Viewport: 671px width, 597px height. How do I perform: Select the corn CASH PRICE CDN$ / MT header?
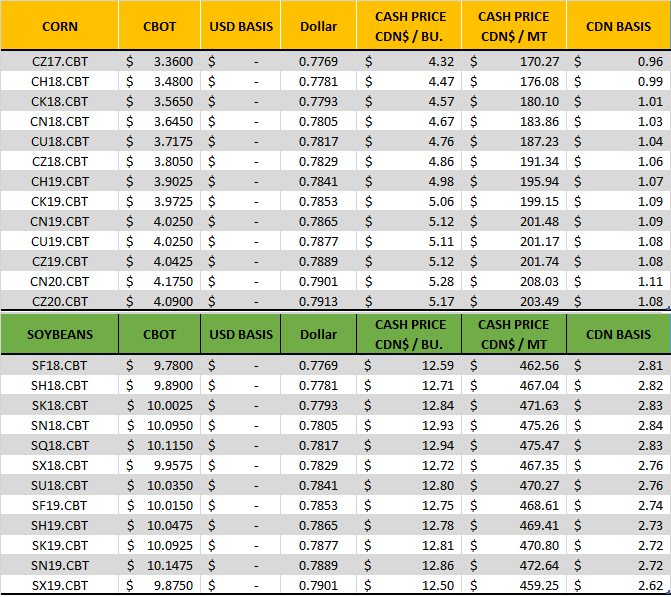point(513,26)
